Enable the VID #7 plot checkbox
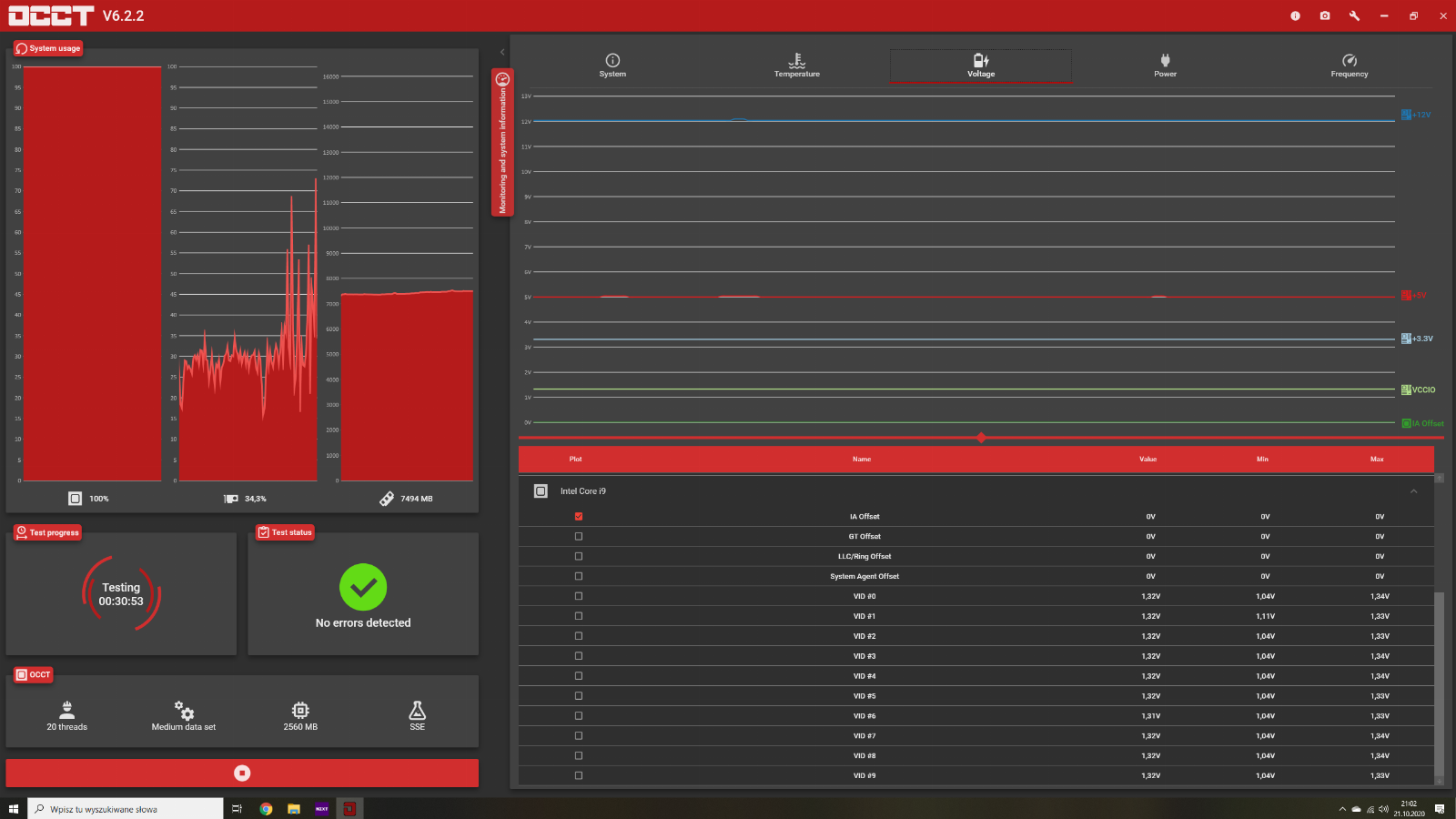Viewport: 1456px width, 819px height. pos(579,736)
